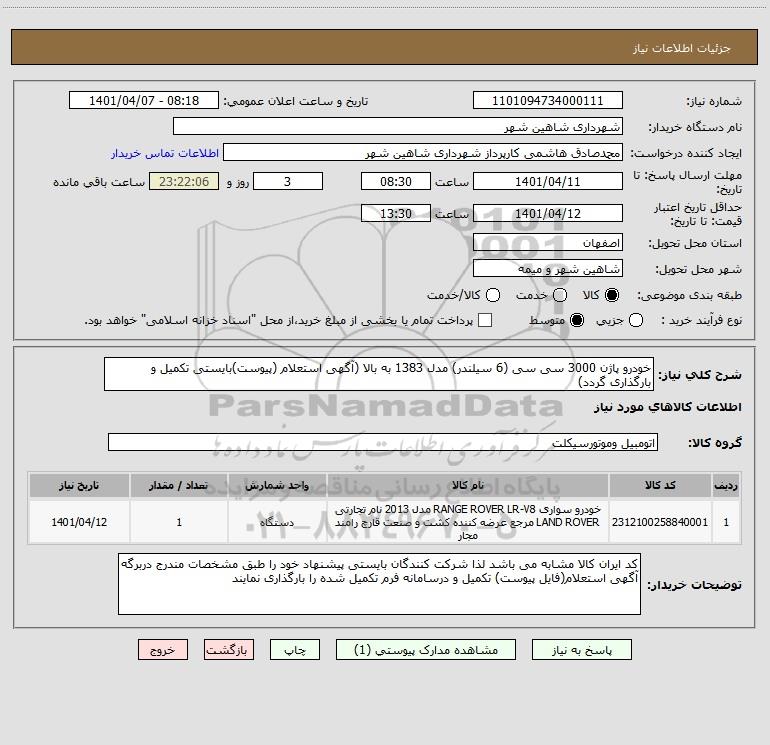The height and width of the screenshot is (745, 770).
Task: Toggle the اسناد خزانه اسلامی payment checkbox
Action: (485, 320)
